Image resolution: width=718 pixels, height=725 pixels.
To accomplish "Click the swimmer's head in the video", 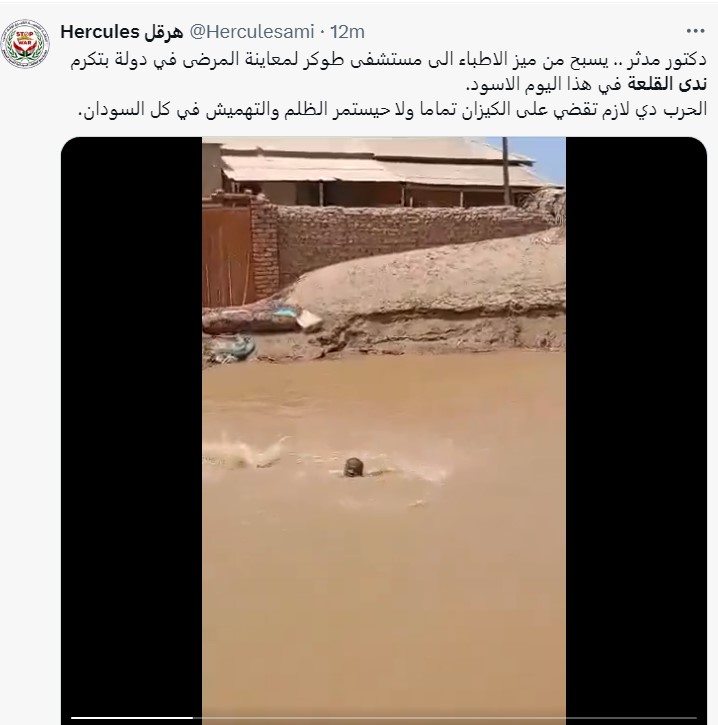I will tap(354, 467).
